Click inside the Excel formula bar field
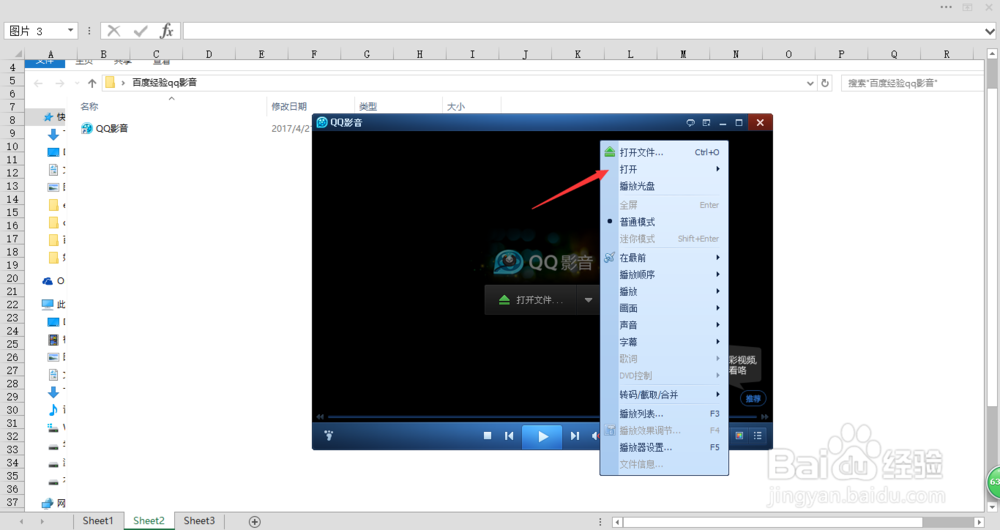 click(584, 31)
